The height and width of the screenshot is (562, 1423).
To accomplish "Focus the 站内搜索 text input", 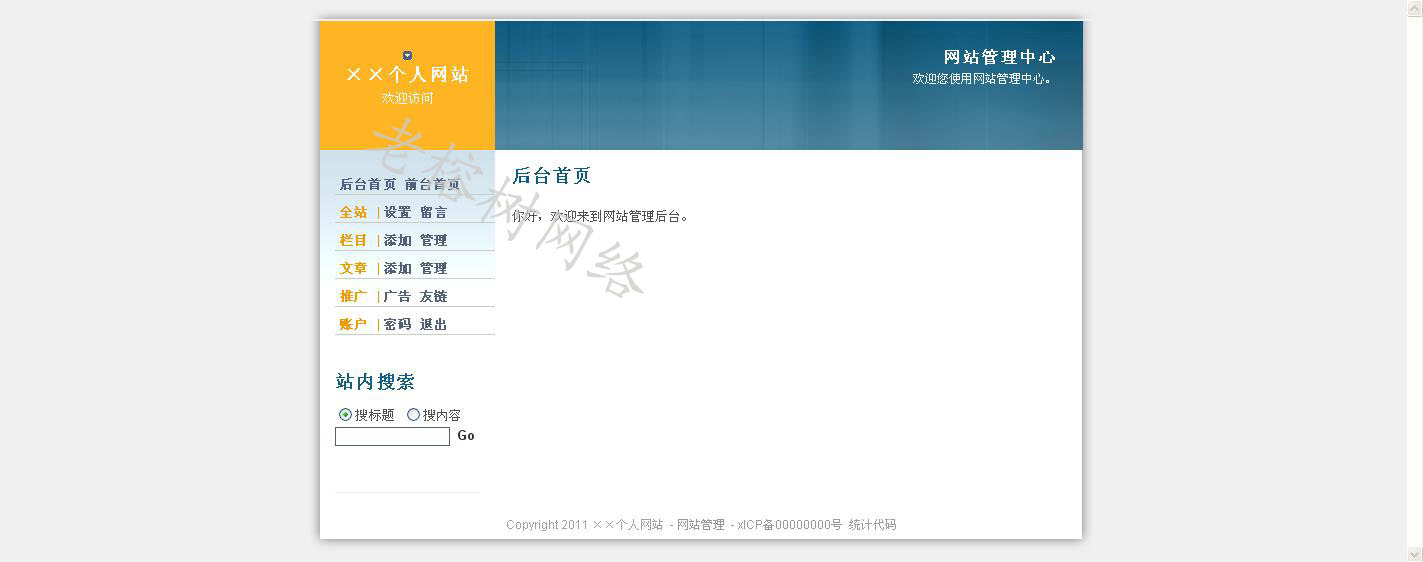I will (392, 436).
